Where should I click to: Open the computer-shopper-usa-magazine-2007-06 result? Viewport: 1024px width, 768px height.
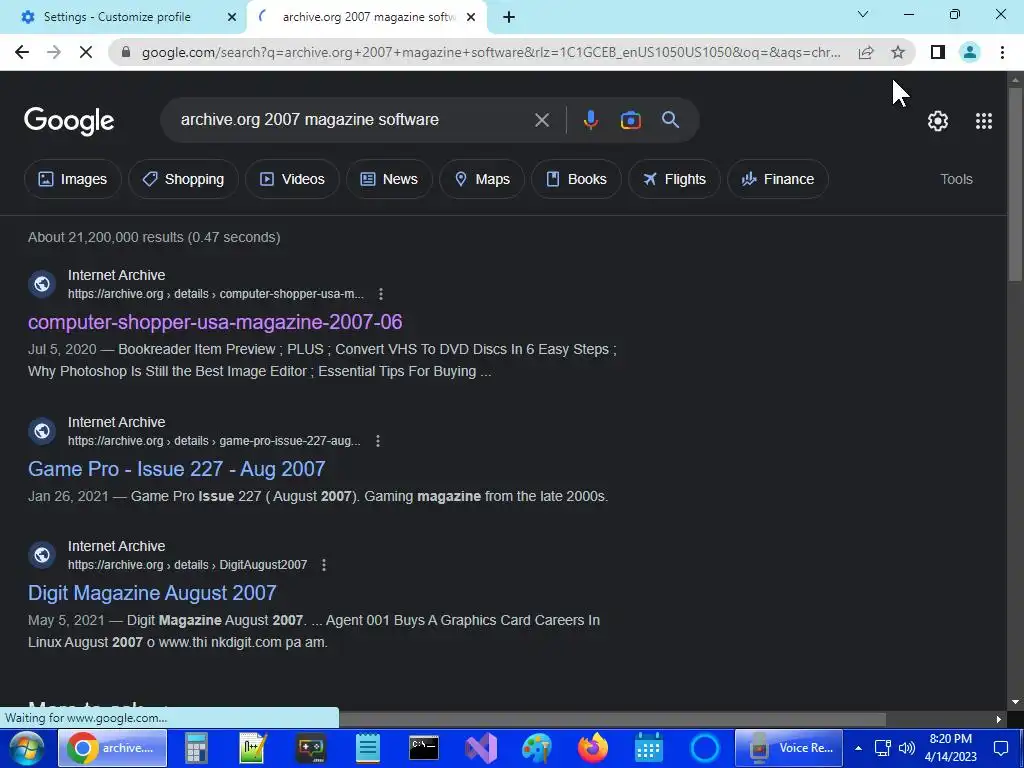point(215,322)
